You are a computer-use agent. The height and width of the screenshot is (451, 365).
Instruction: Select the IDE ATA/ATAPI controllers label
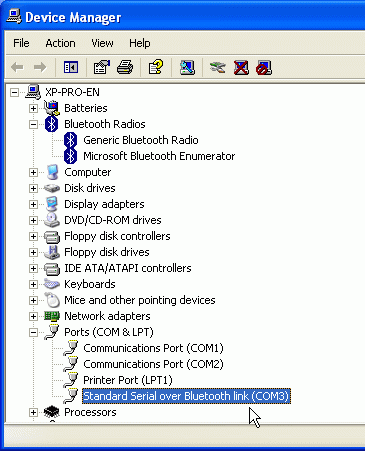(128, 268)
